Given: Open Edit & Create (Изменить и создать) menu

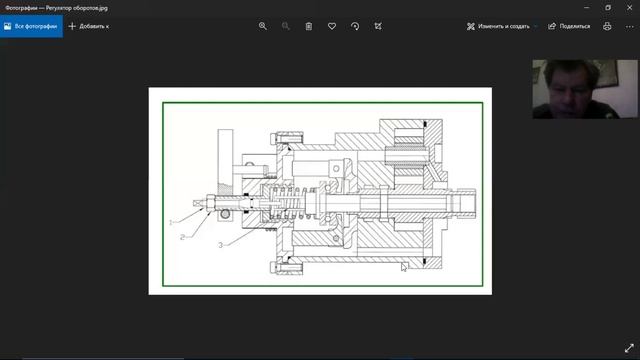Looking at the screenshot, I should 502,26.
